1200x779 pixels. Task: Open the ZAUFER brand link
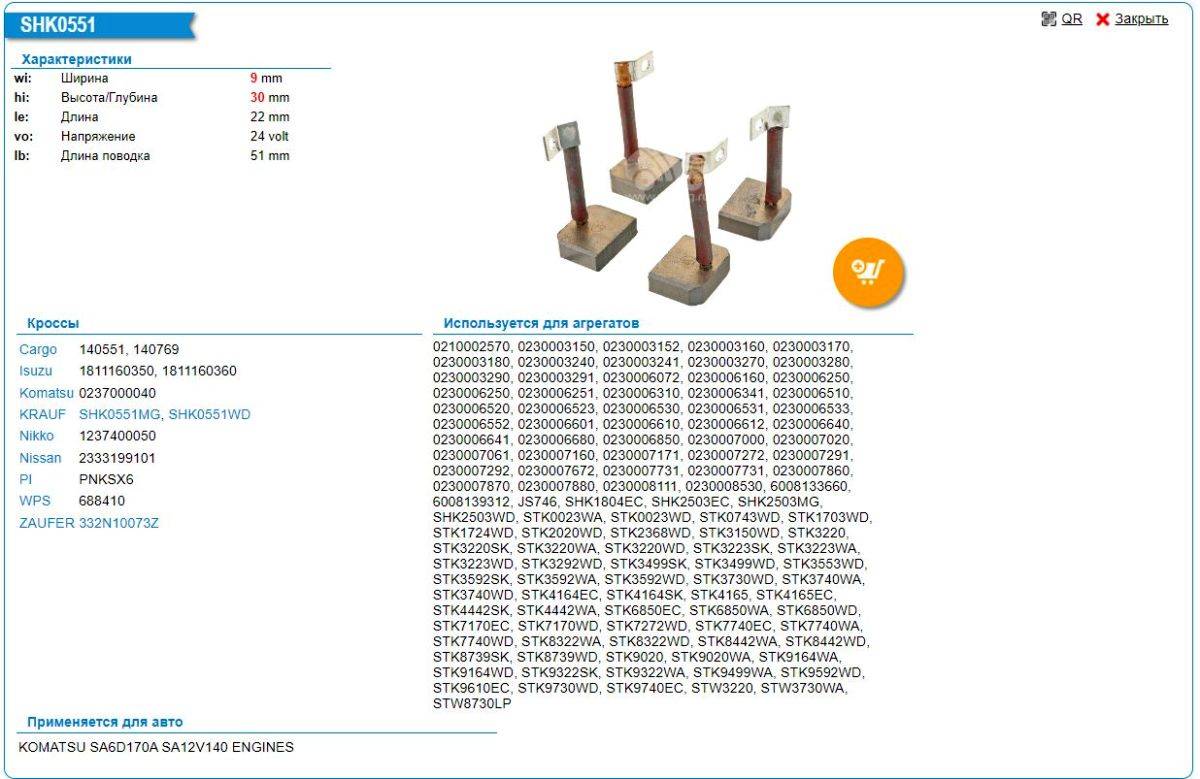pos(46,523)
